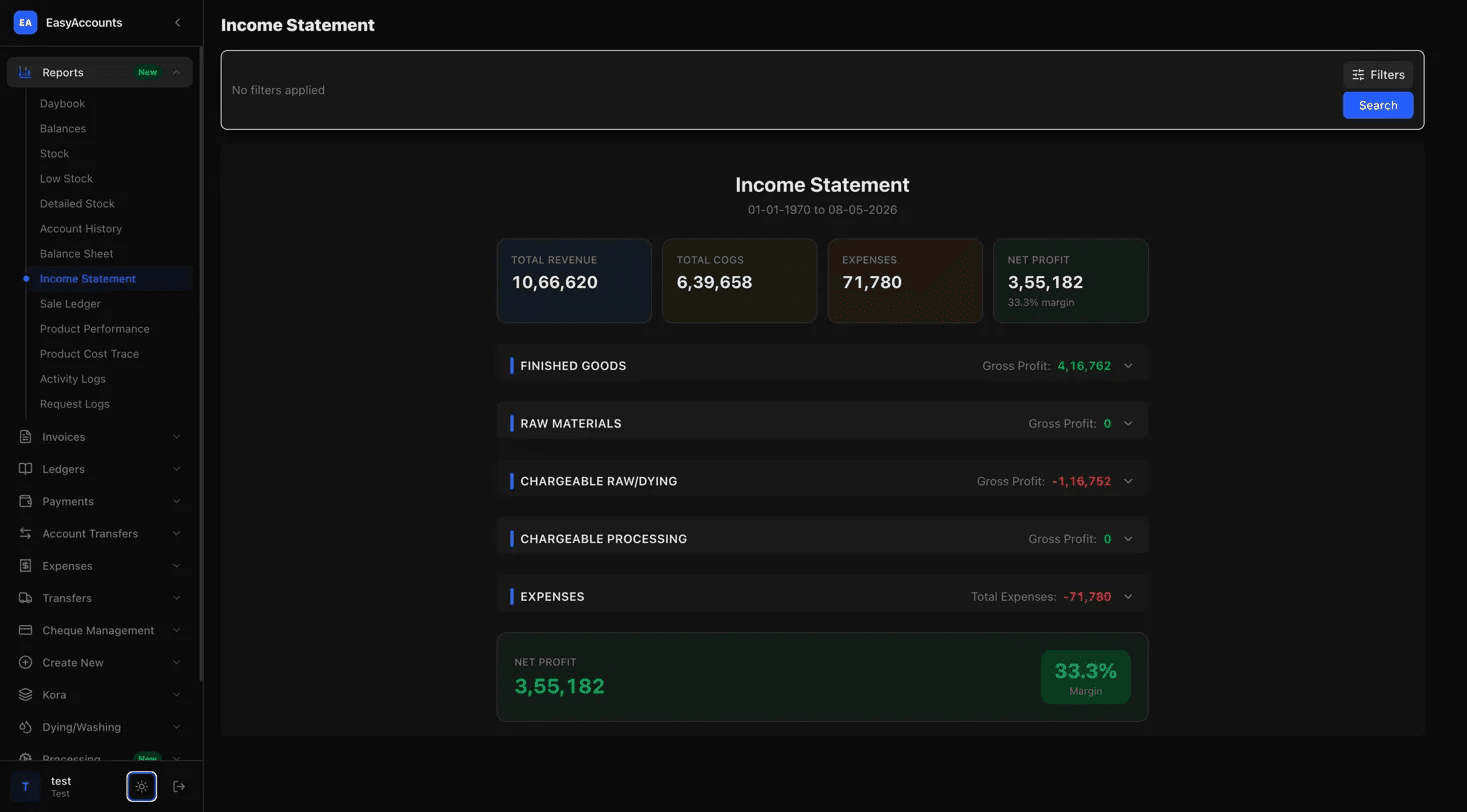Click the EasyAccounts EA logo icon
The height and width of the screenshot is (812, 1467).
[x=25, y=22]
